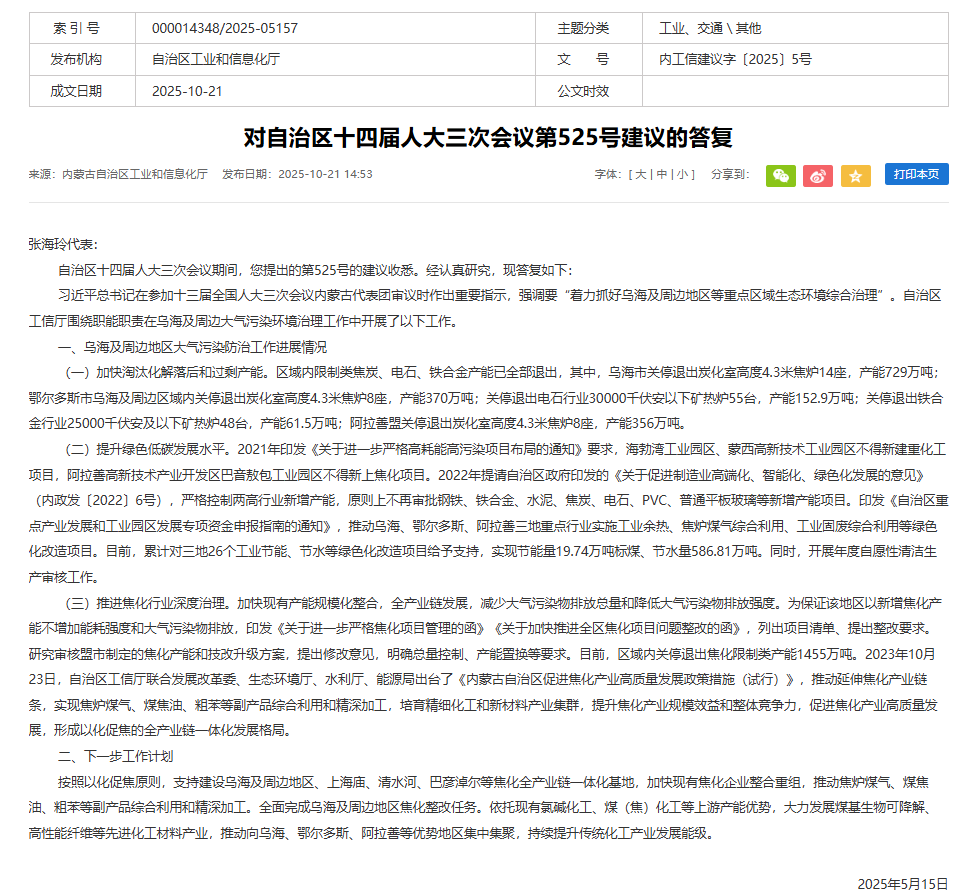
Task: Set font size to 大 (large)
Action: [x=641, y=174]
